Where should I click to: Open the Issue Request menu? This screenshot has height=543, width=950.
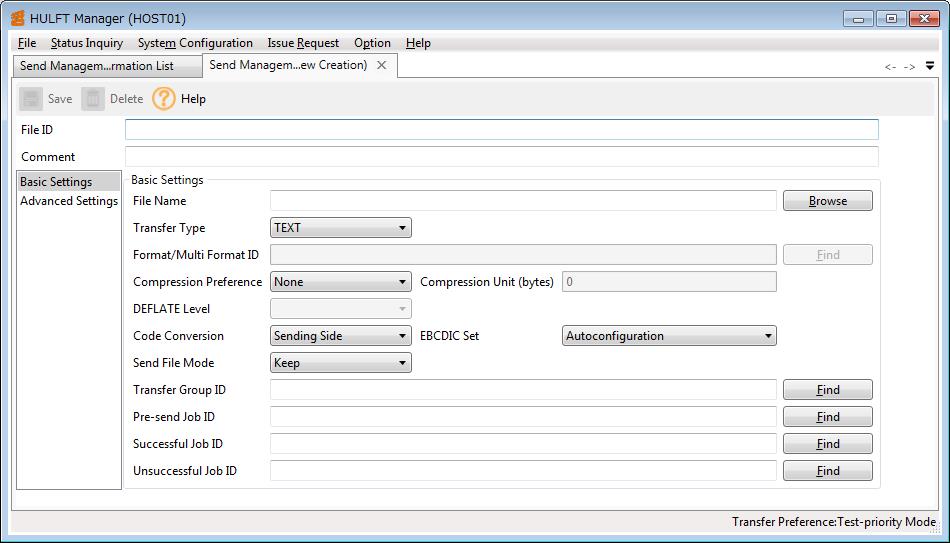(x=303, y=43)
